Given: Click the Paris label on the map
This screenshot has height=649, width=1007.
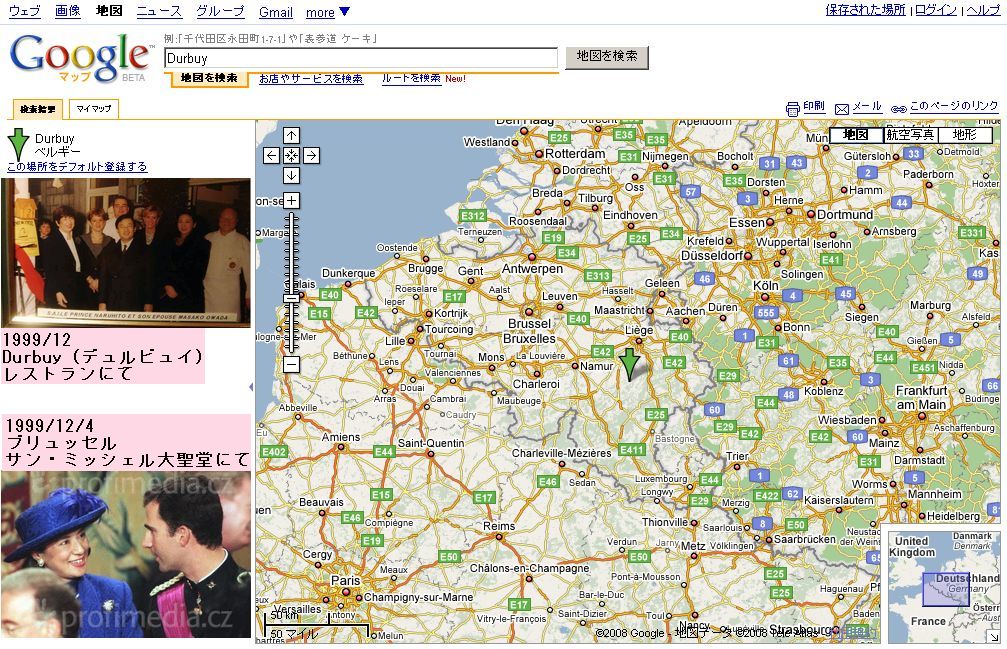Looking at the screenshot, I should click(346, 580).
